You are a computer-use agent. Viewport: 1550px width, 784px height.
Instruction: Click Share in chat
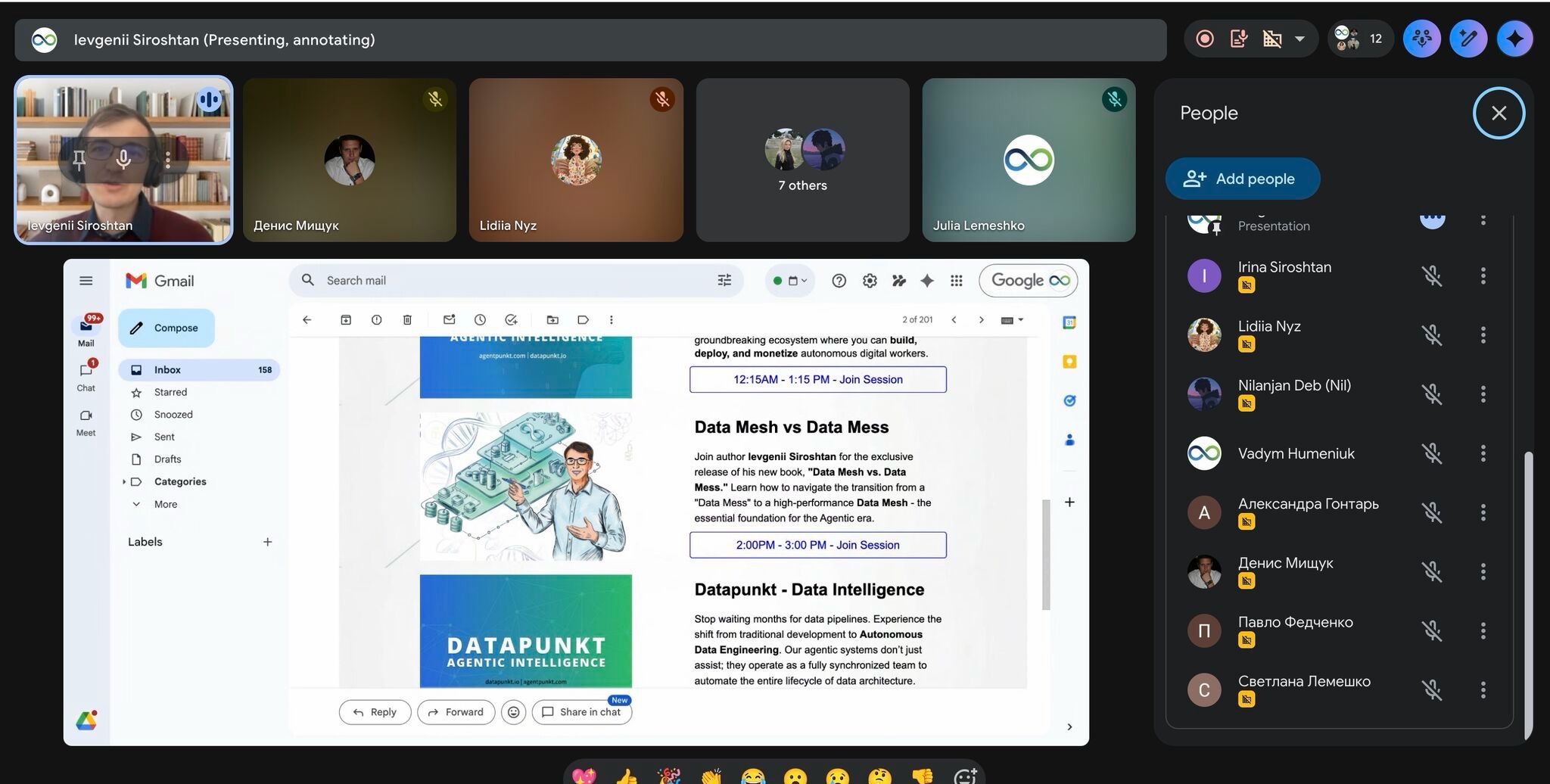point(581,712)
